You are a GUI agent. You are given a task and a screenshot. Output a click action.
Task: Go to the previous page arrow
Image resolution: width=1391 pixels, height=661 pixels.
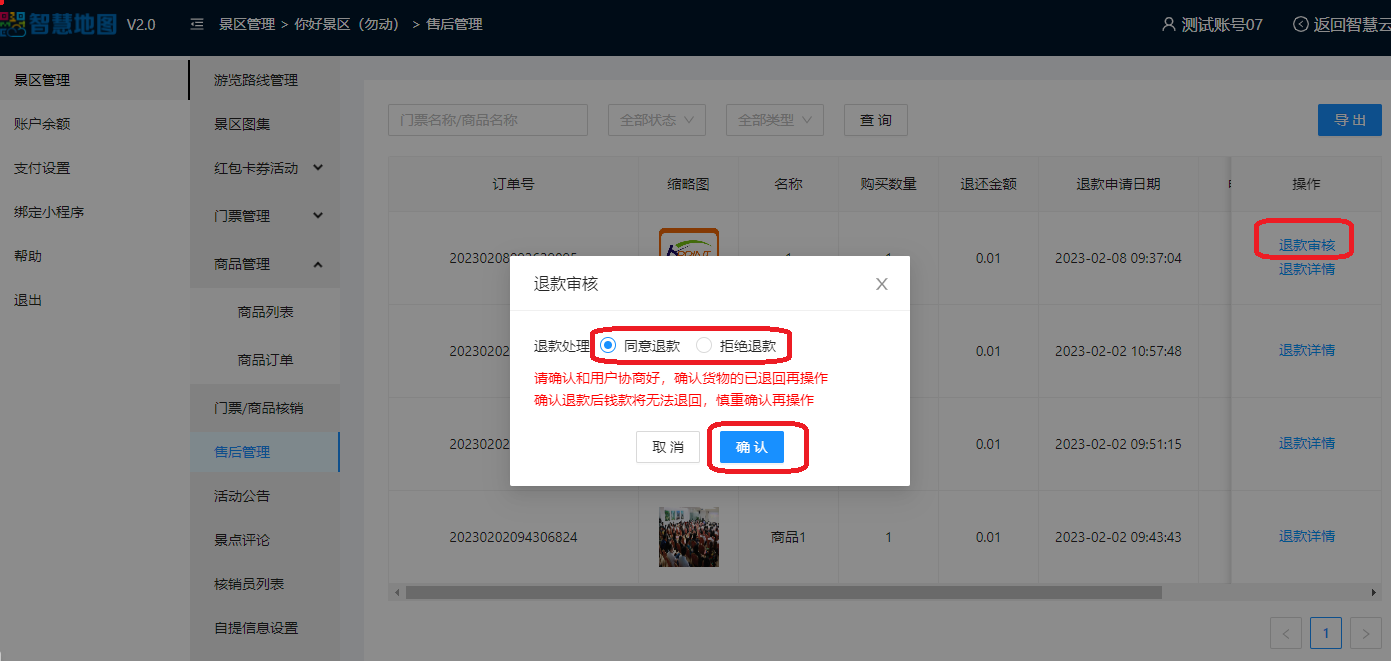1286,633
